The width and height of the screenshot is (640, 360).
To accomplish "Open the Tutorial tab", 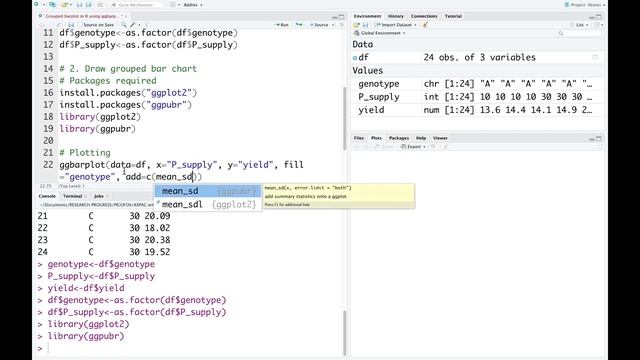I will 453,16.
